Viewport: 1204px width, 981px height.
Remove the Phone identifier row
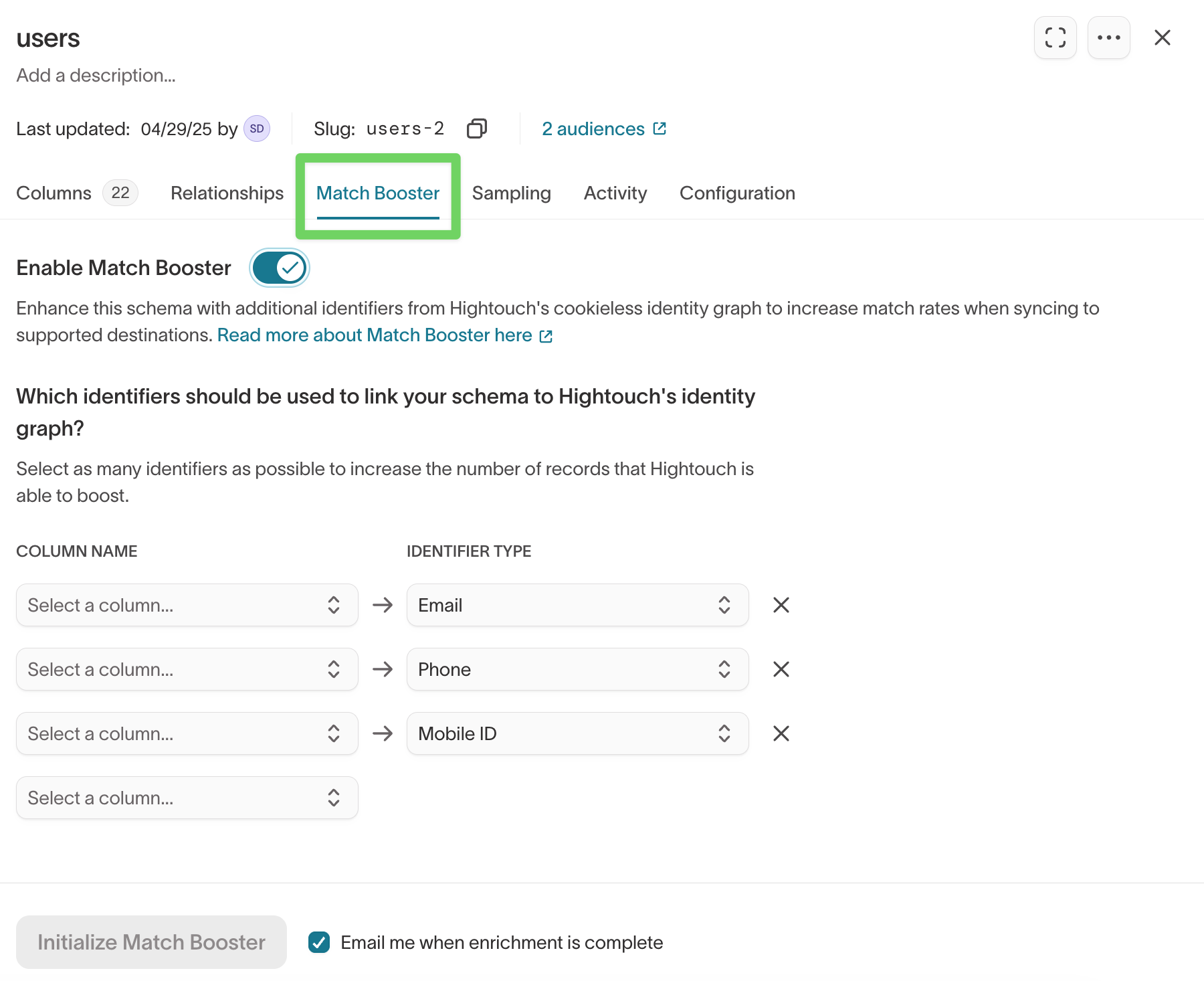(x=781, y=669)
